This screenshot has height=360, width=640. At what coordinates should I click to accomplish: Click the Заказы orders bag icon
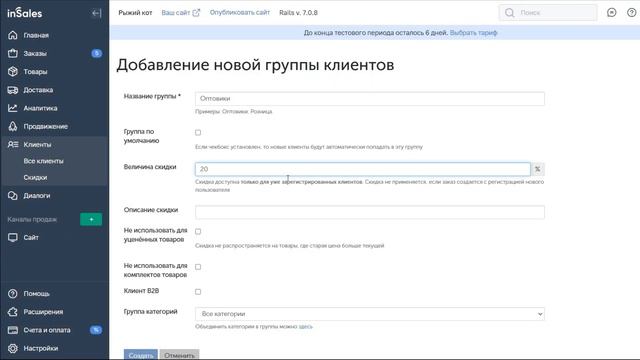[13, 53]
